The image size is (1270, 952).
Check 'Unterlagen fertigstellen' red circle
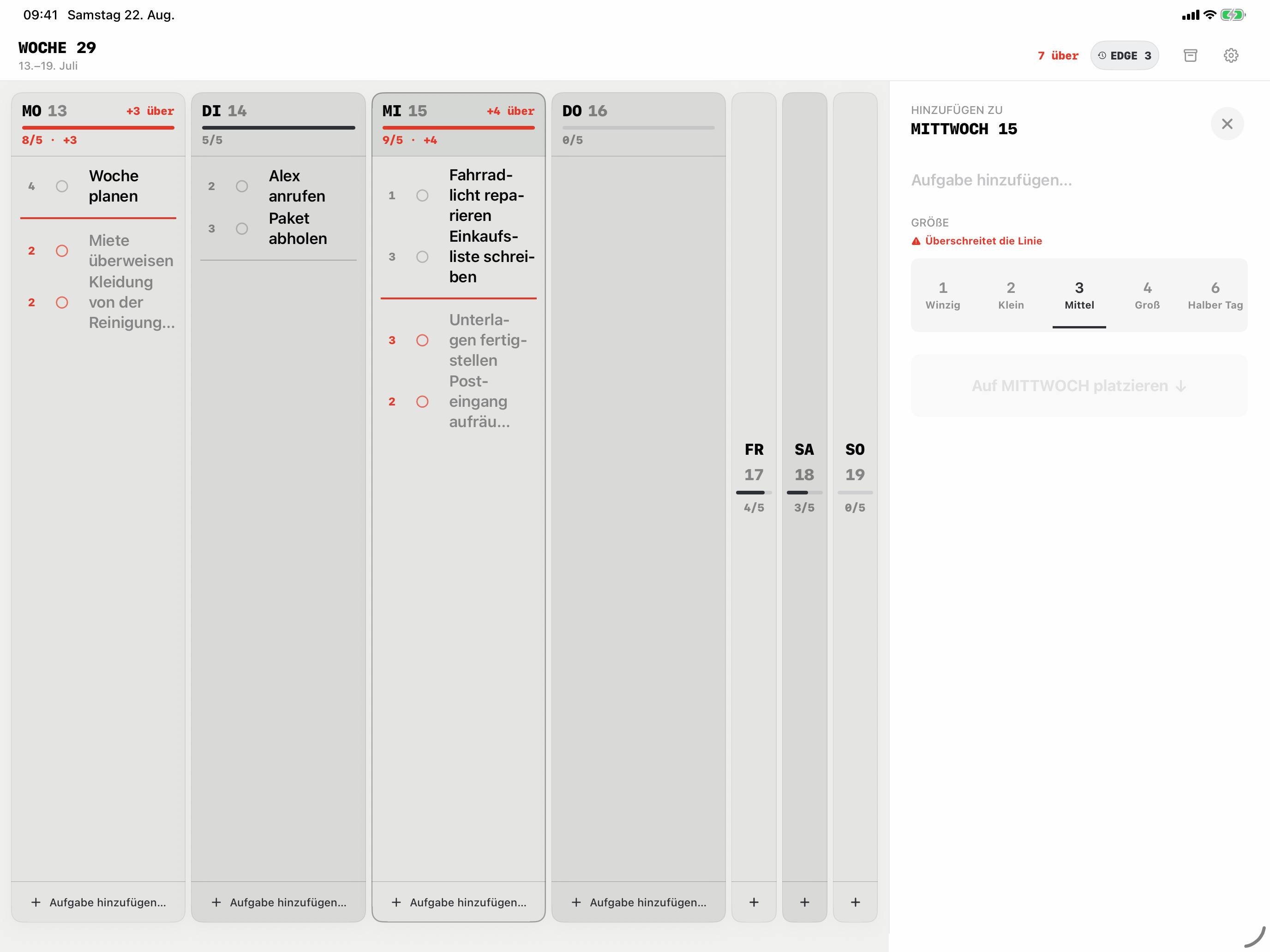422,340
